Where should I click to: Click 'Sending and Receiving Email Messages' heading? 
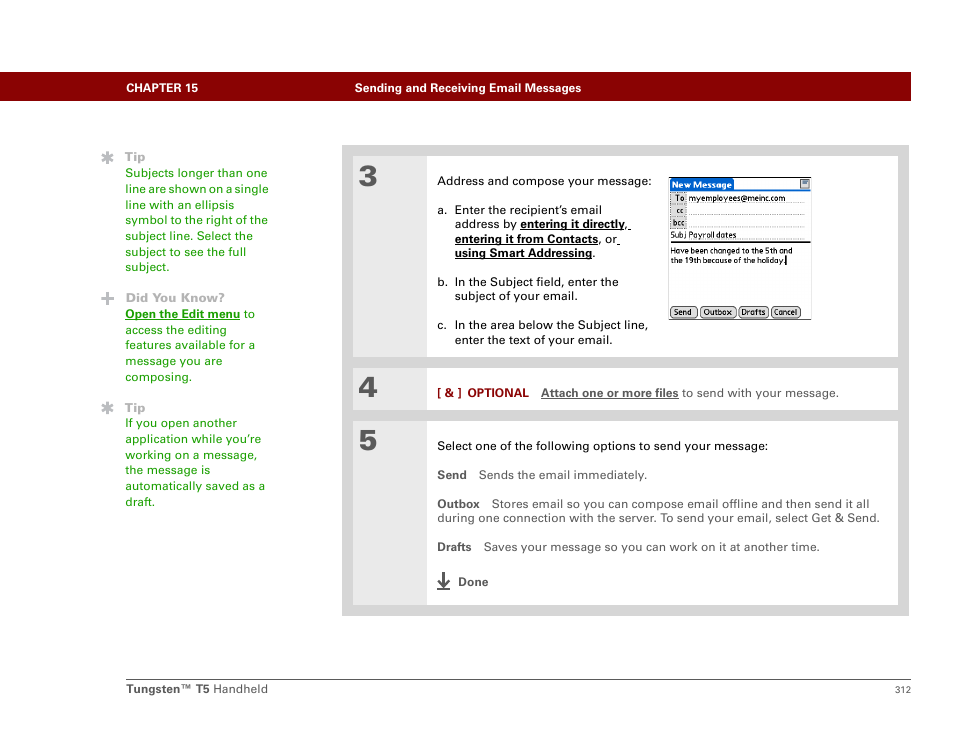pos(468,88)
